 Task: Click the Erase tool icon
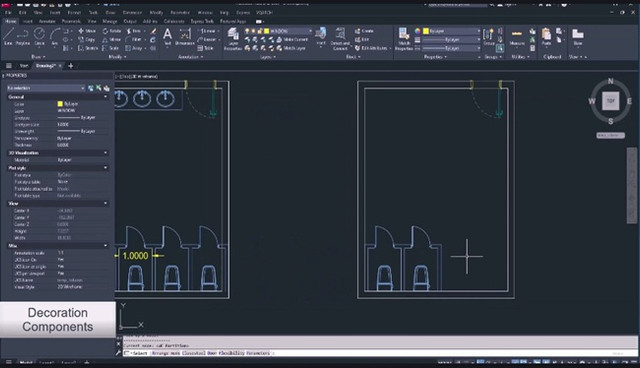click(153, 31)
